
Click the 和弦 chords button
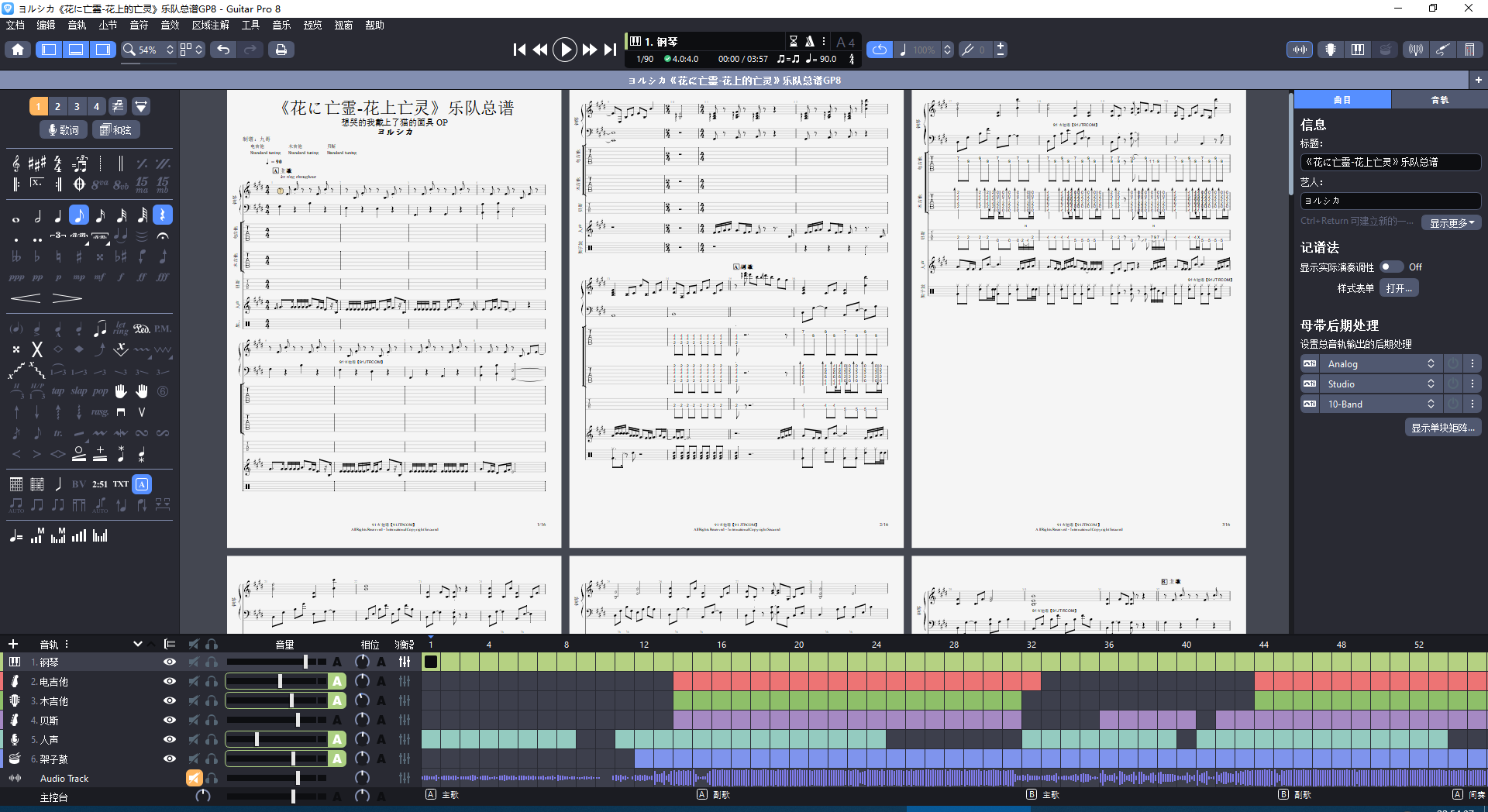click(x=115, y=129)
